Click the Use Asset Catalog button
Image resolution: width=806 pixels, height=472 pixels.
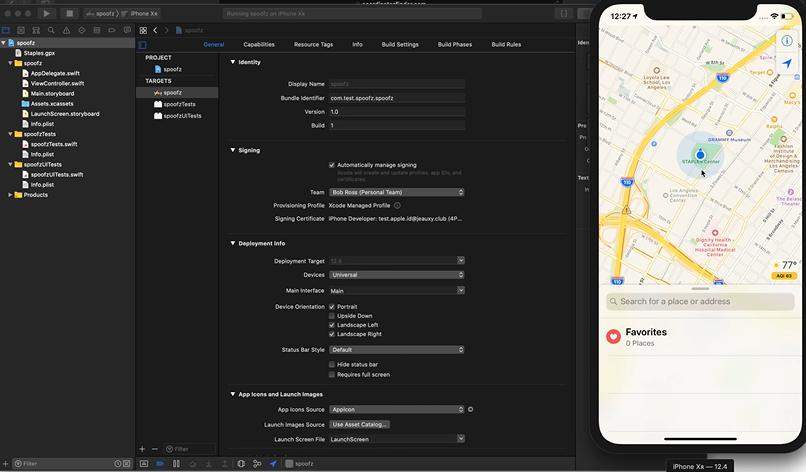[x=360, y=424]
